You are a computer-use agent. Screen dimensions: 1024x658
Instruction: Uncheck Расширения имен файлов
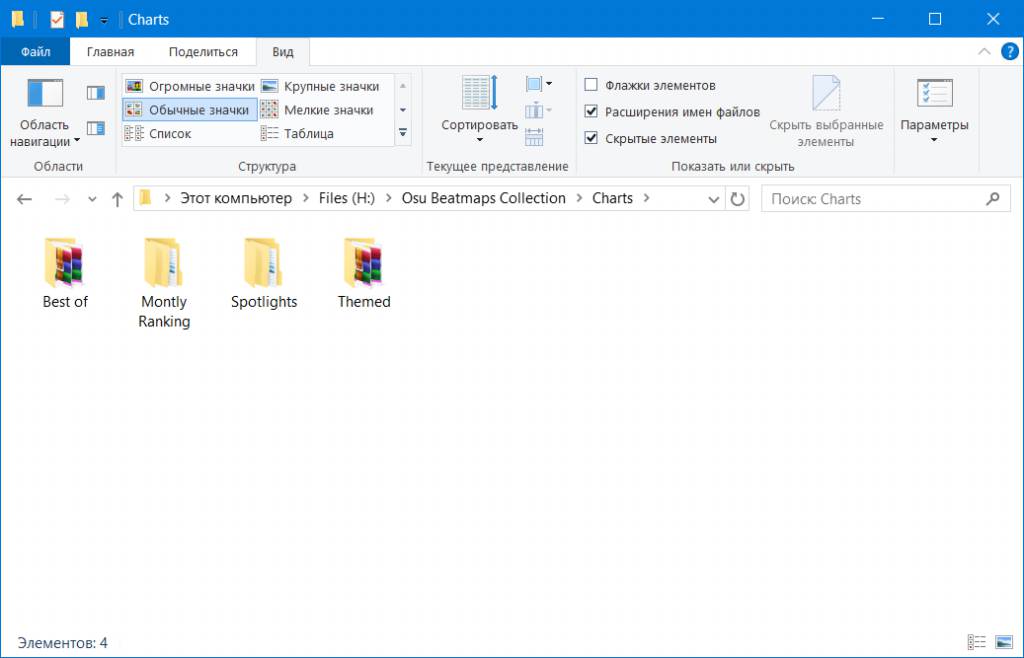coord(591,112)
